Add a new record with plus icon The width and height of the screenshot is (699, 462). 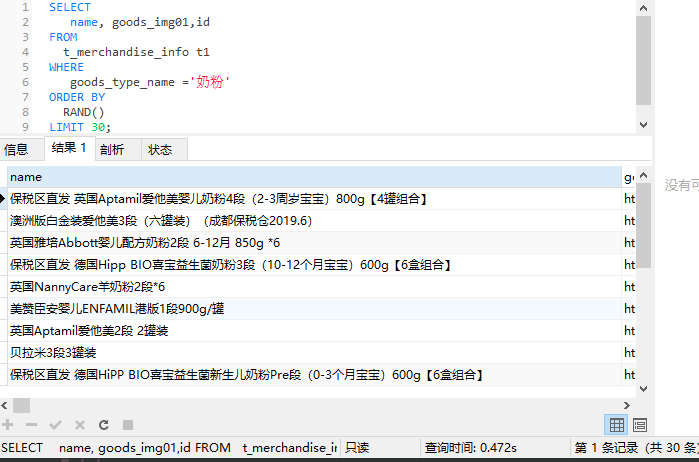pyautogui.click(x=8, y=425)
